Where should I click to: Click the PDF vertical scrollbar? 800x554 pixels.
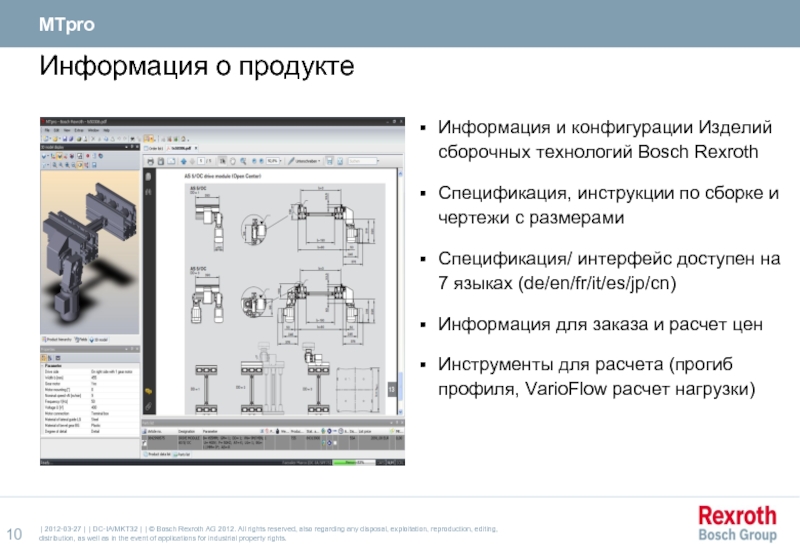(401, 292)
